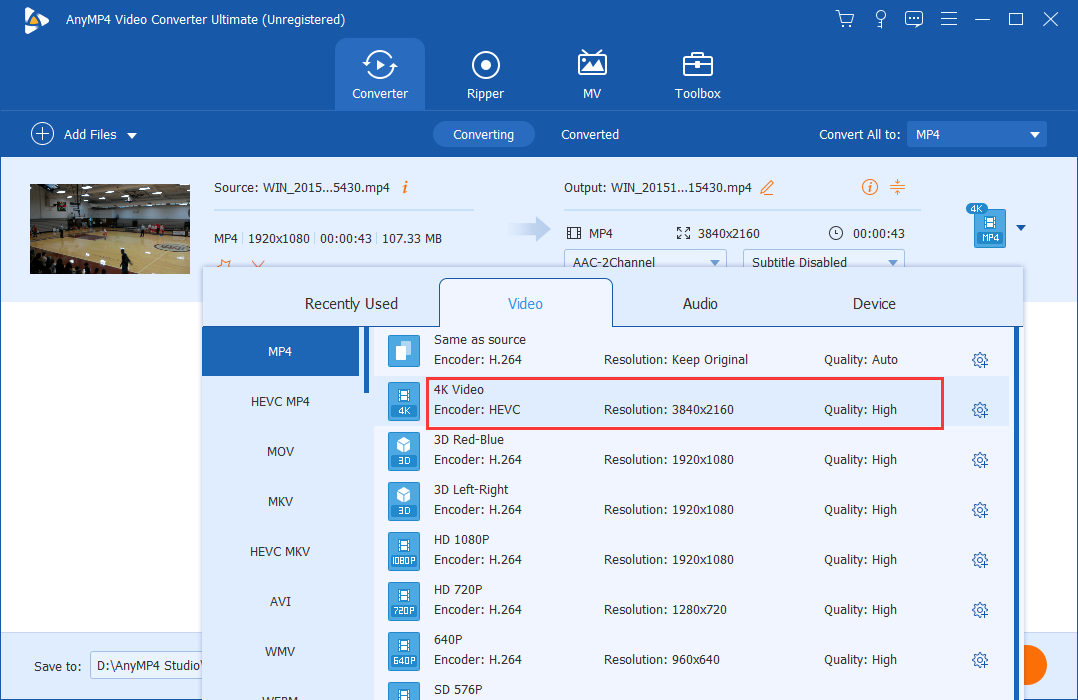Click the compress video icon
The height and width of the screenshot is (700, 1078).
click(x=897, y=187)
